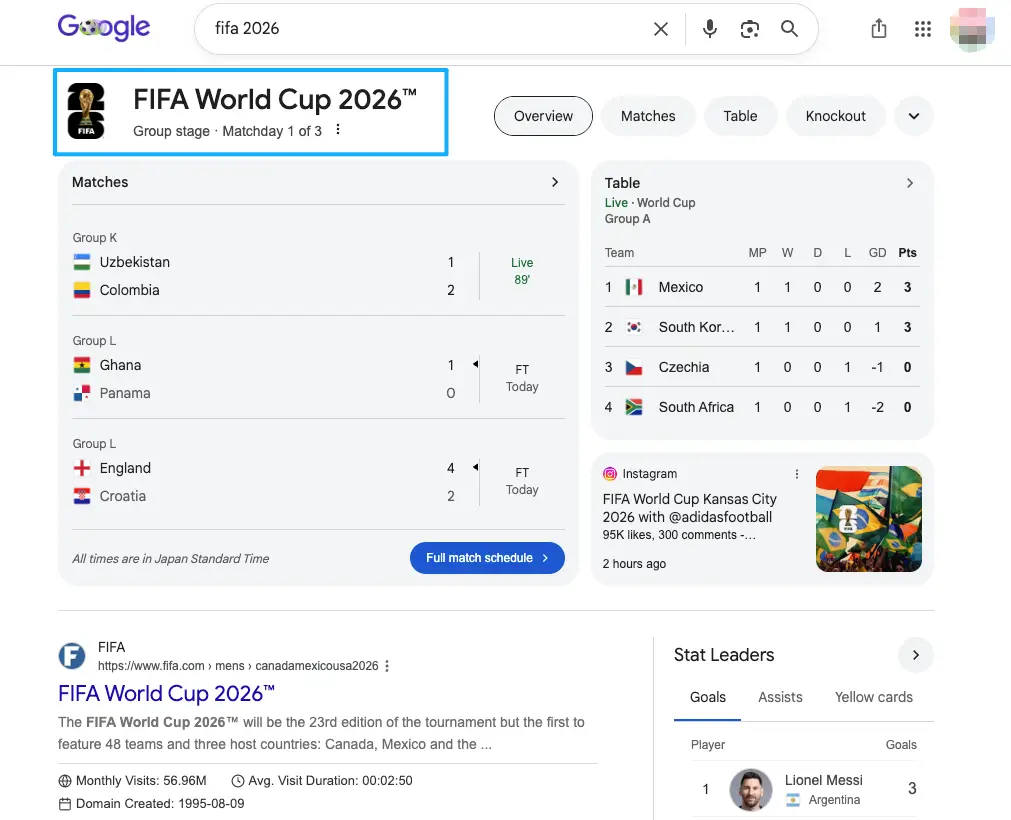The height and width of the screenshot is (820, 1011).
Task: Switch to the Assists stat tab
Action: pos(780,698)
